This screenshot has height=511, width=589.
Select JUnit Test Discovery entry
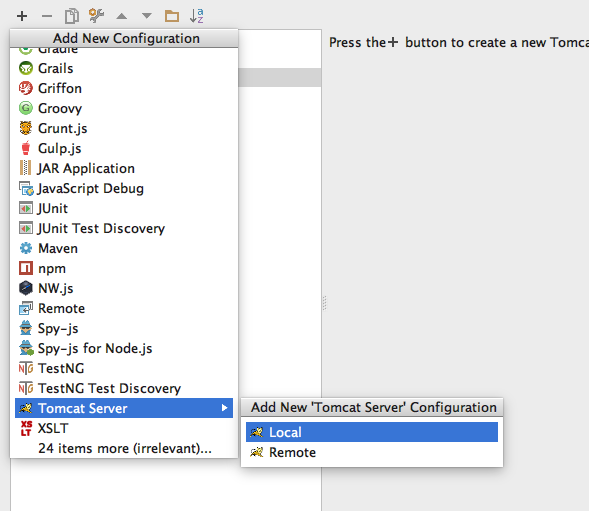(124, 228)
